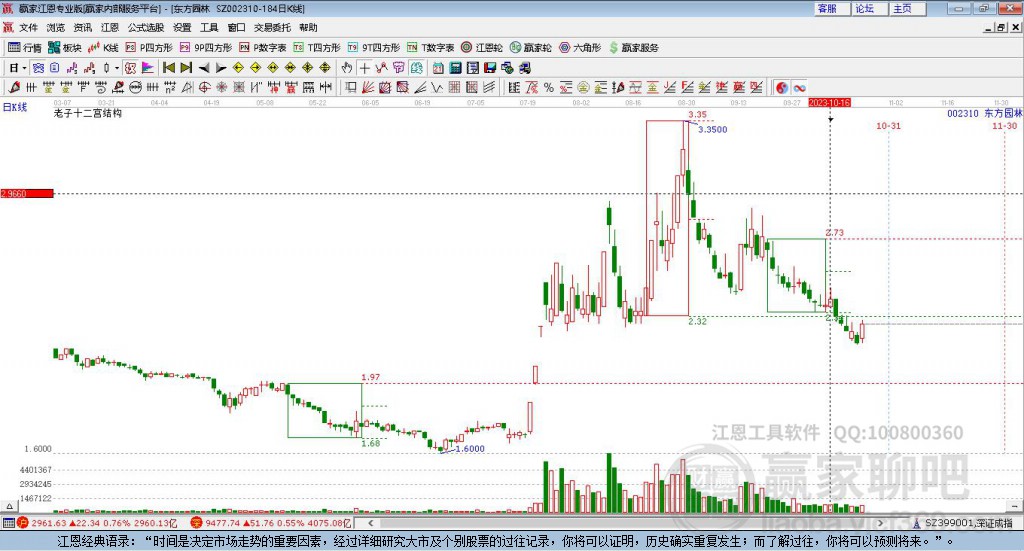Jump to last bar with skip-to-end icon
1024x551 pixels.
[x=186, y=68]
